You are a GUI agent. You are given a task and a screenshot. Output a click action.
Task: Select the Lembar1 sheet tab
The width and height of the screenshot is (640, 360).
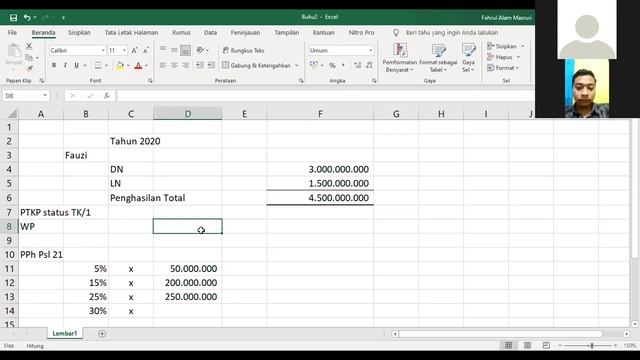point(64,333)
